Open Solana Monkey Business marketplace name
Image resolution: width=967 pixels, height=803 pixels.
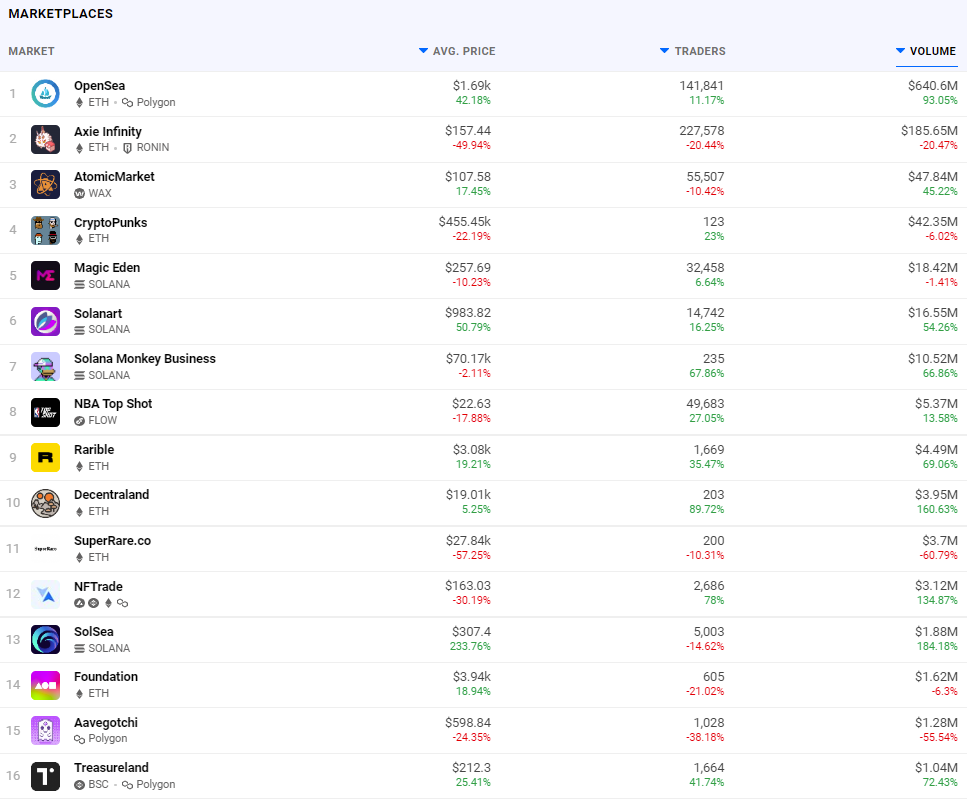pos(145,359)
